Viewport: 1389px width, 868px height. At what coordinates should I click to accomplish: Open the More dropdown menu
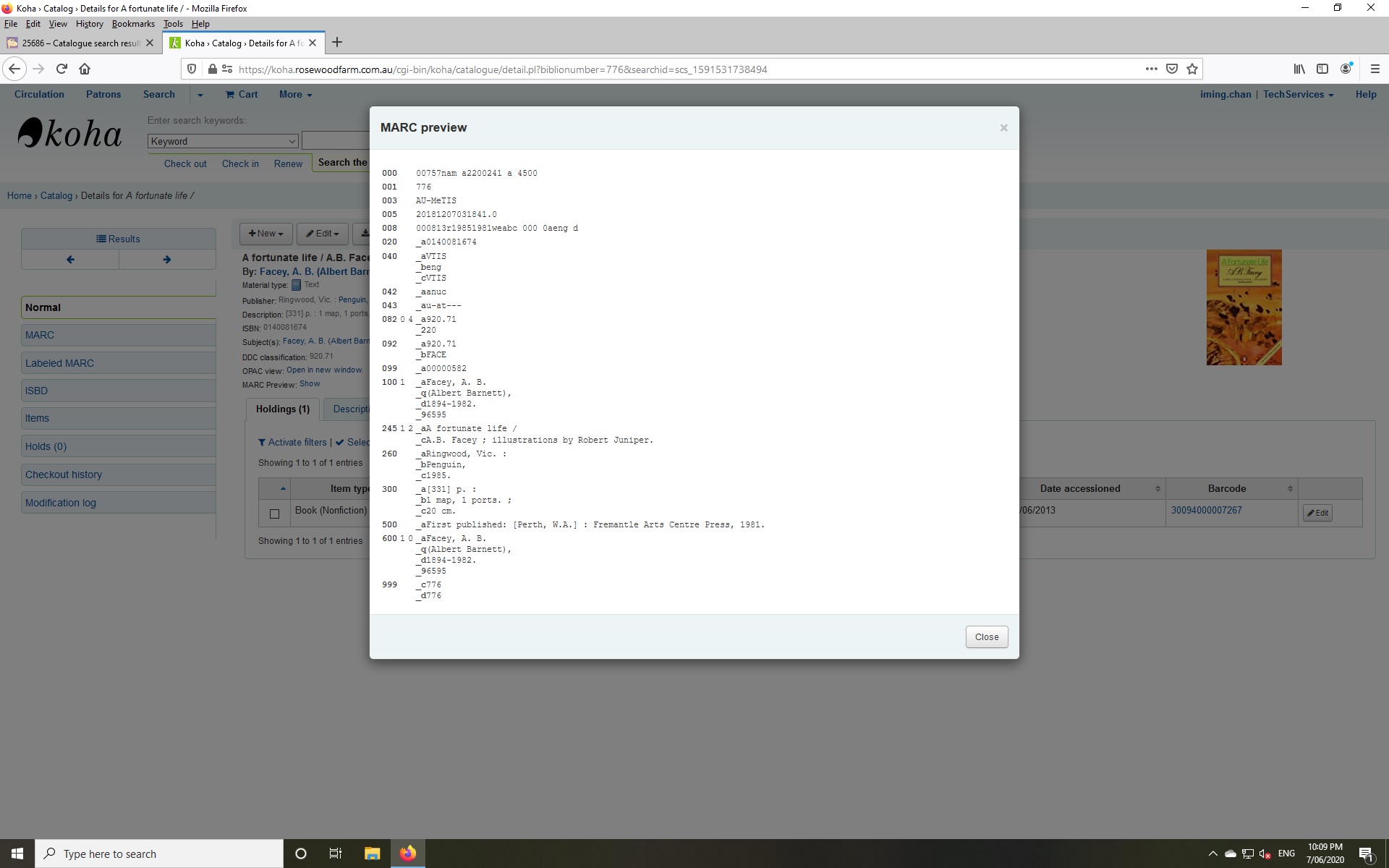(295, 94)
